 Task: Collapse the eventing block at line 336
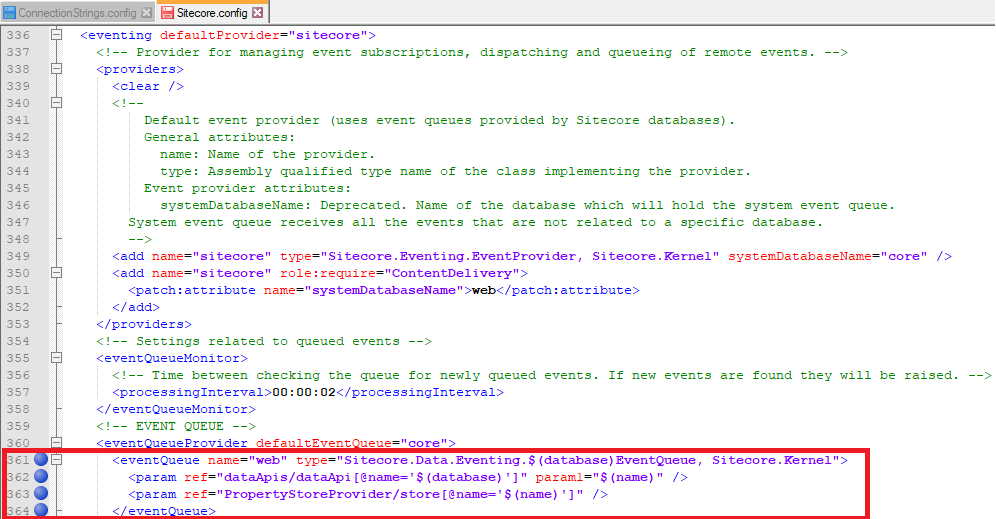coord(57,35)
